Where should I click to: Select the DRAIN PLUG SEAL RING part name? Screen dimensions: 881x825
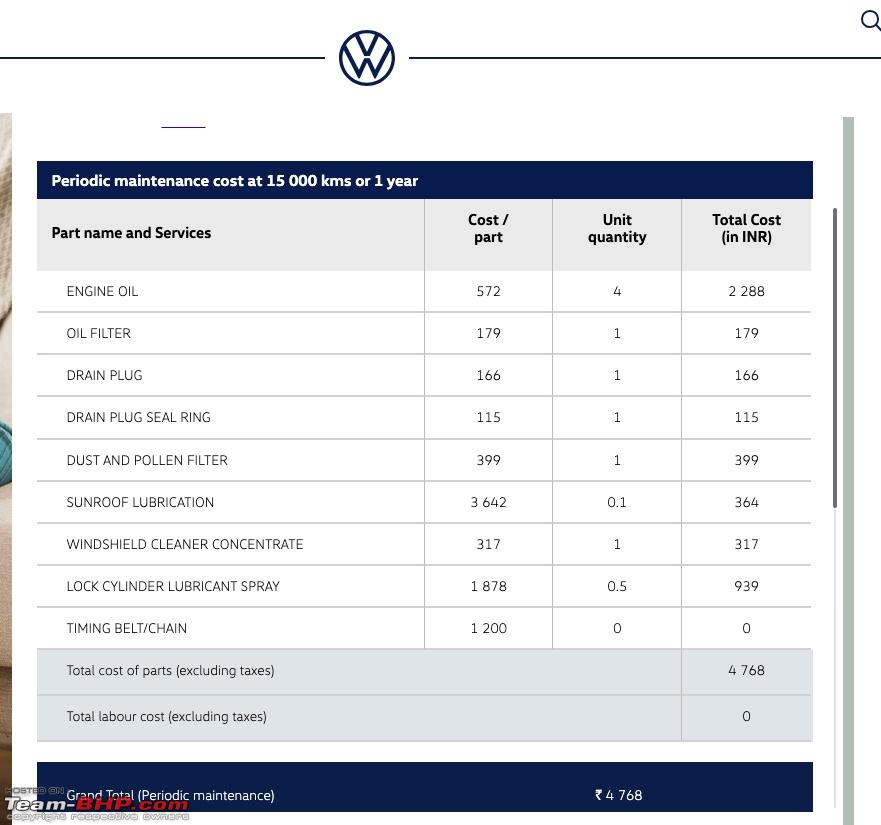[x=138, y=418]
